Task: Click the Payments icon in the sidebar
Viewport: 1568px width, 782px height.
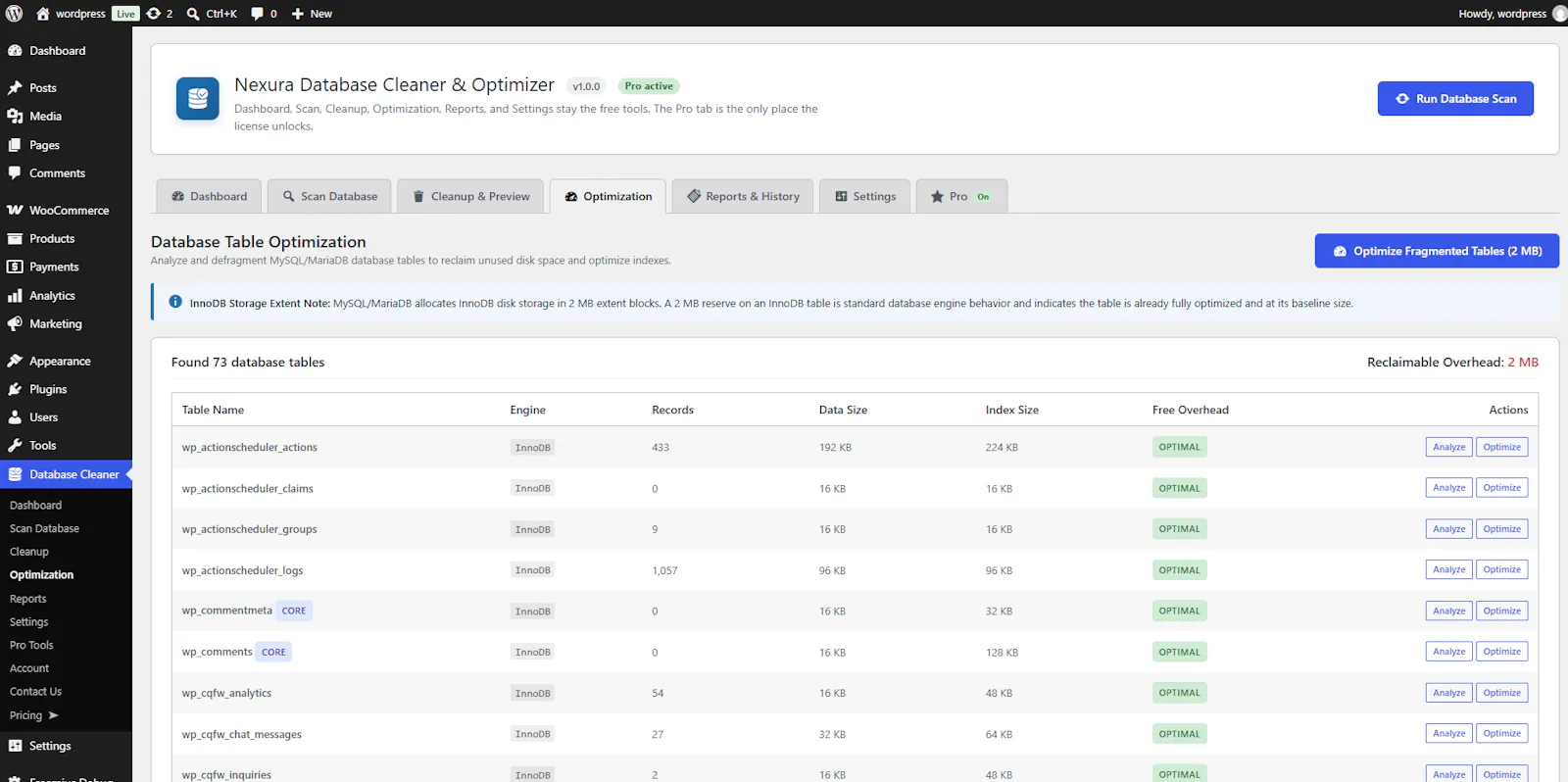Action: click(15, 267)
